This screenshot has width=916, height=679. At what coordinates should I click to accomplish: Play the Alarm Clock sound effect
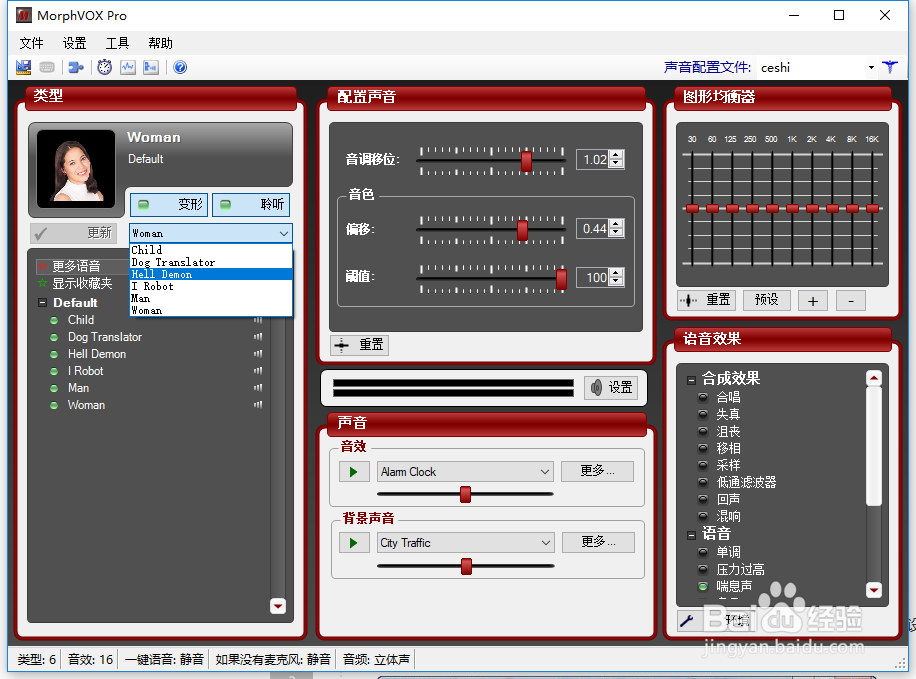[353, 472]
